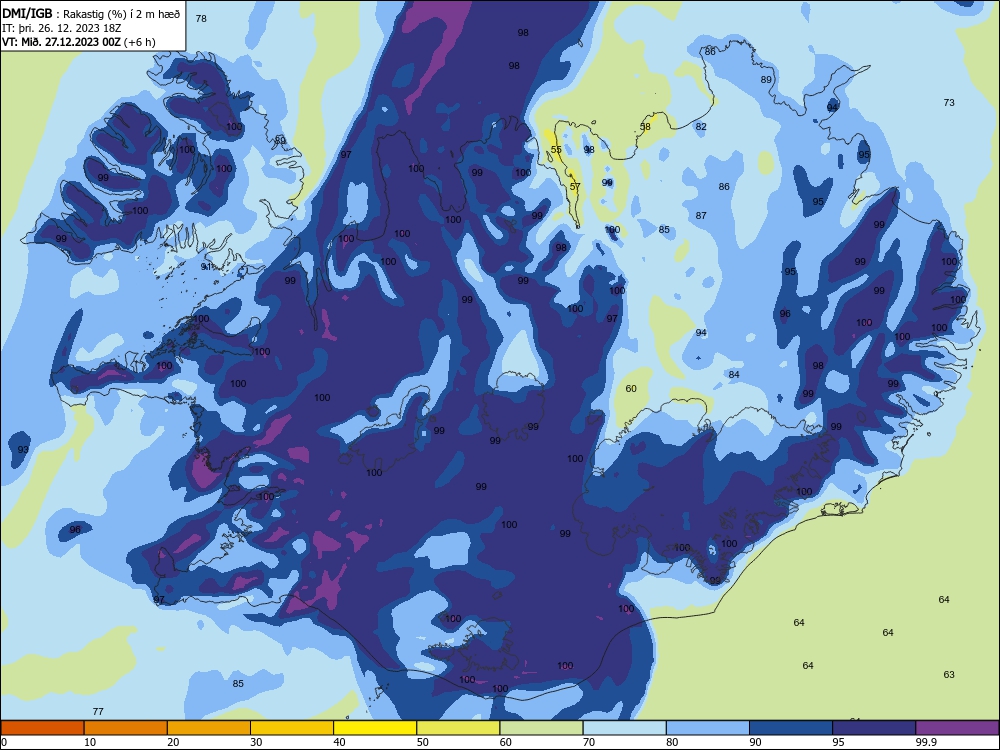
Task: Click the humidity value '84' on the map
Action: (734, 374)
